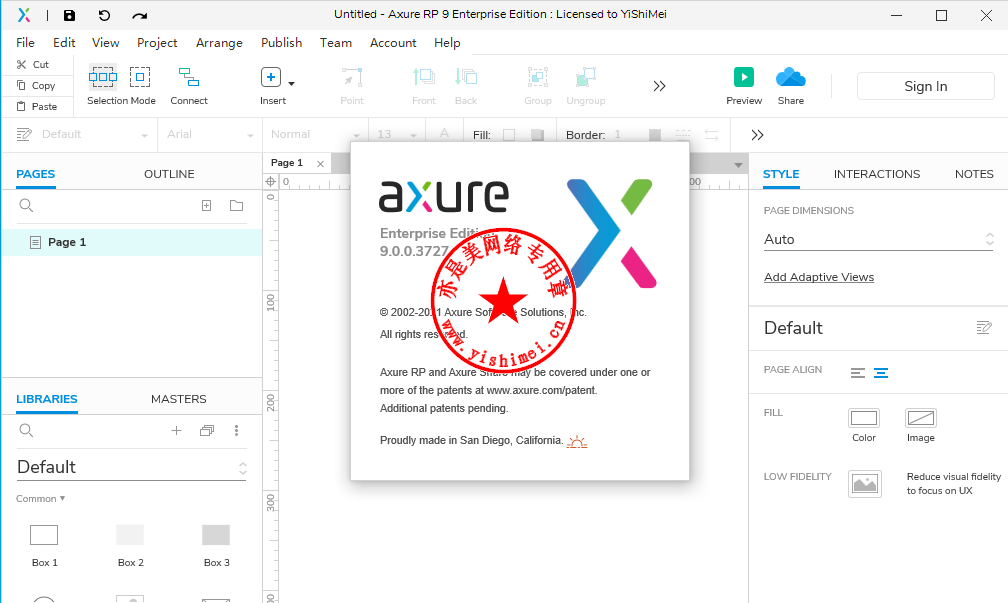Select the Box 3 widget thumbnail
1008x603 pixels.
point(216,535)
